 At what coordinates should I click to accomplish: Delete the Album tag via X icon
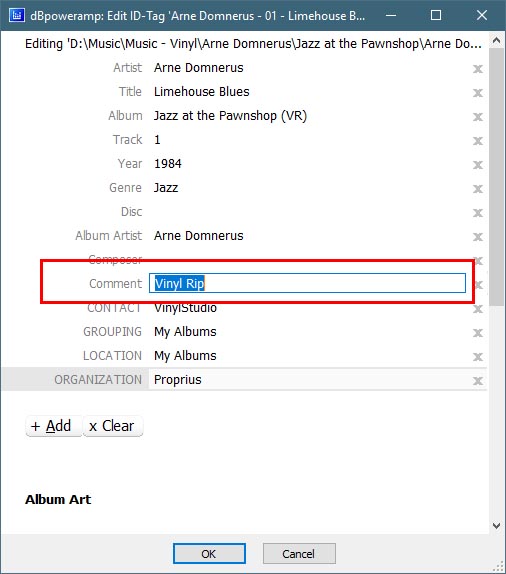pos(477,117)
